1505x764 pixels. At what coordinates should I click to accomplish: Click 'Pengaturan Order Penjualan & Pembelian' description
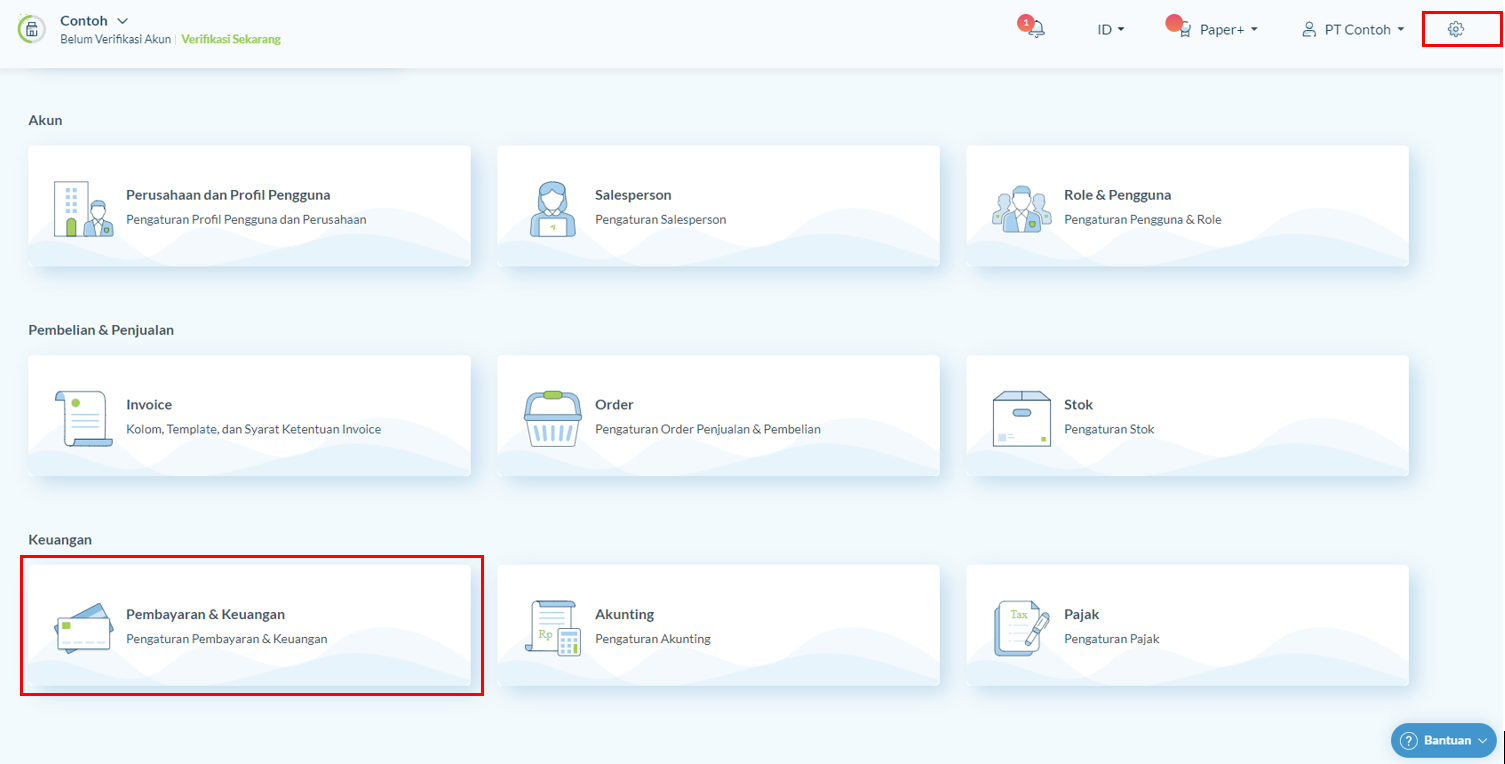click(x=708, y=429)
